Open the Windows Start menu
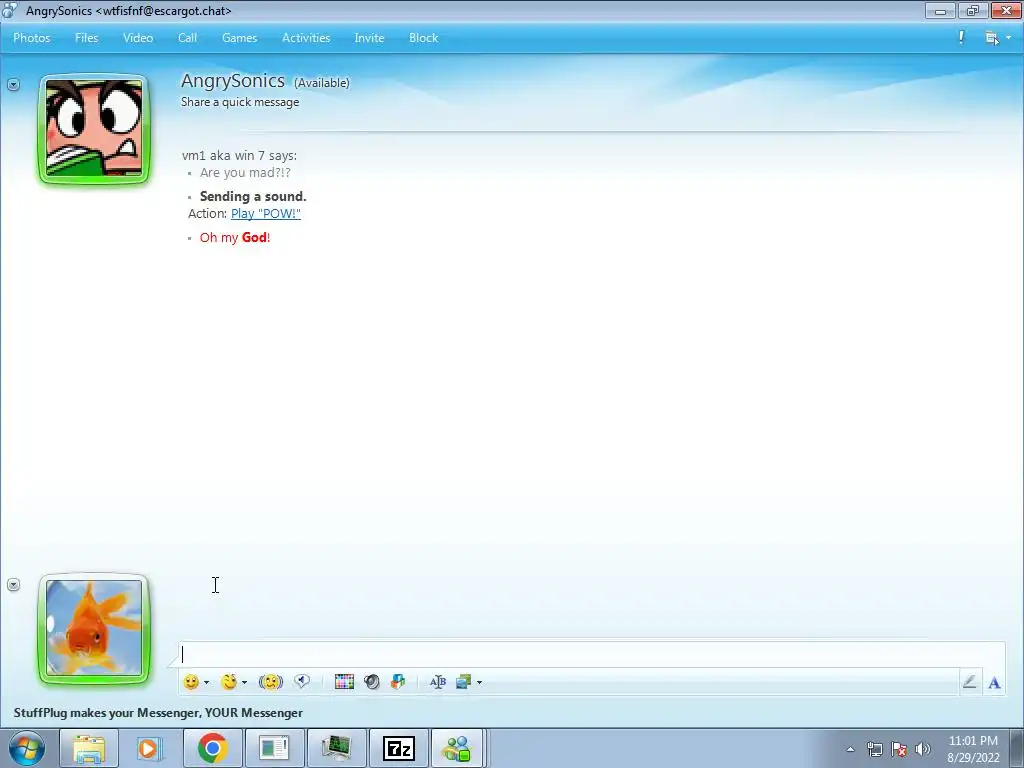 click(27, 748)
